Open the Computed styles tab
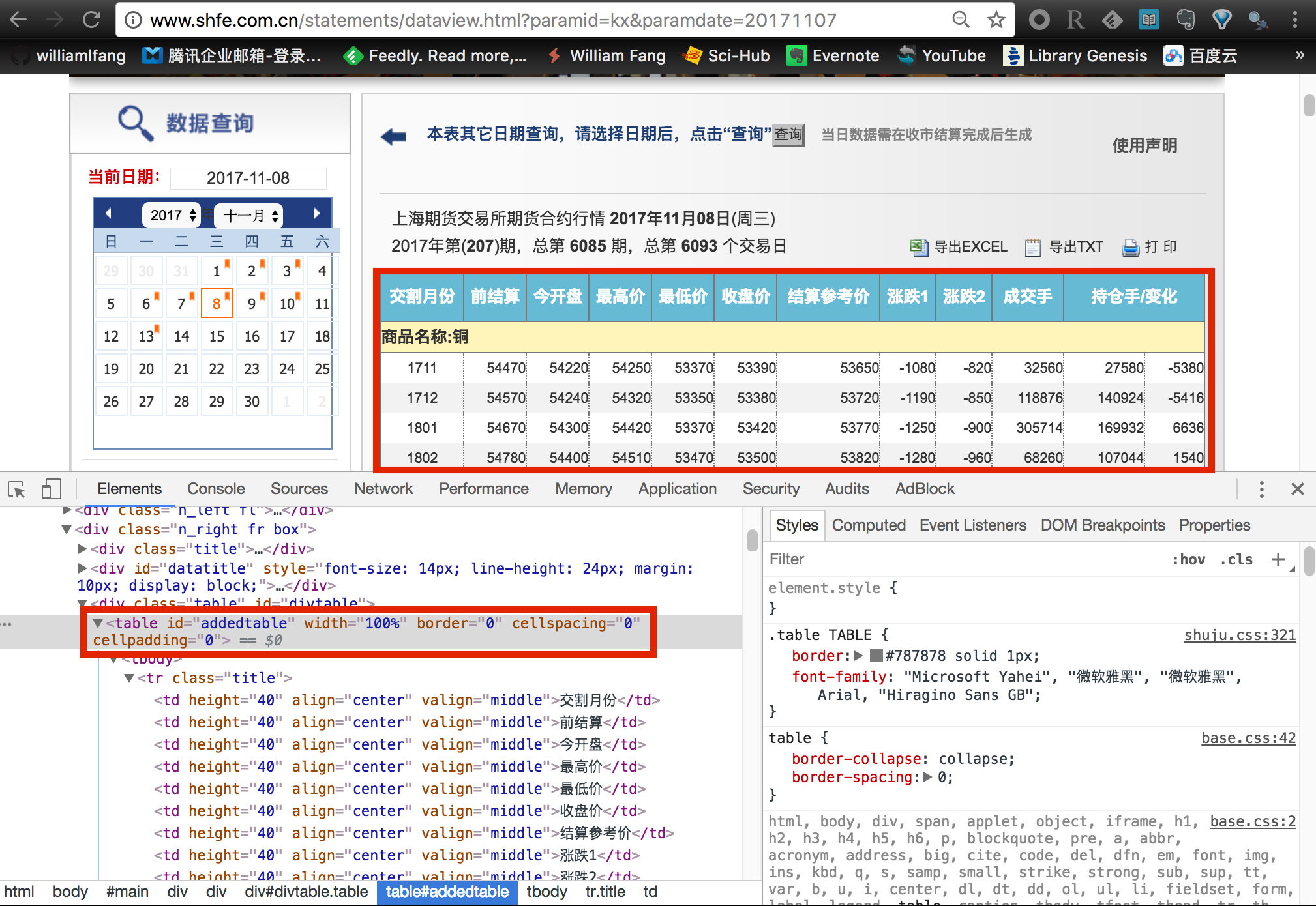 click(869, 525)
